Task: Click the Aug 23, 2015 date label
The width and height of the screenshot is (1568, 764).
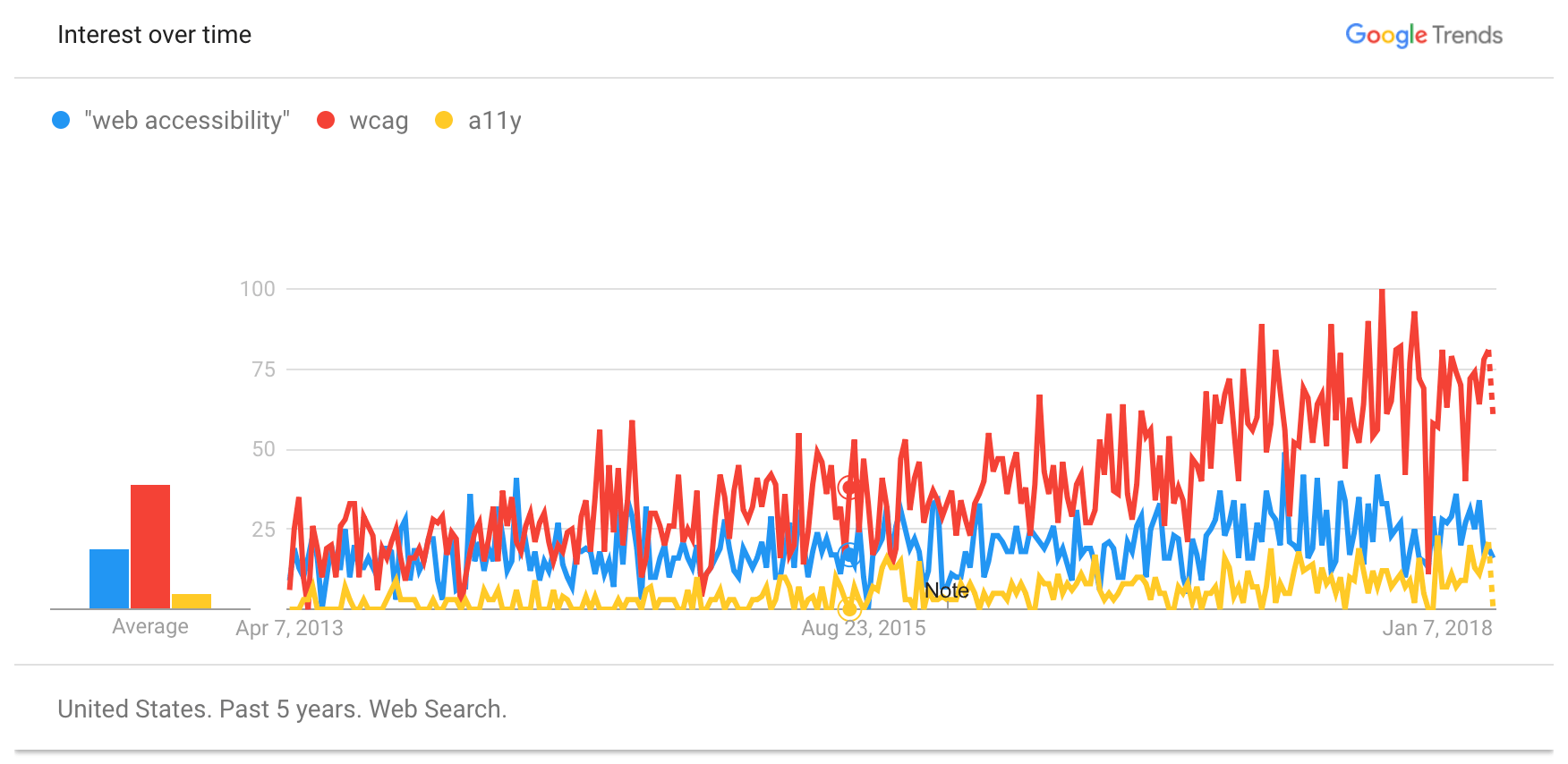Action: (863, 628)
